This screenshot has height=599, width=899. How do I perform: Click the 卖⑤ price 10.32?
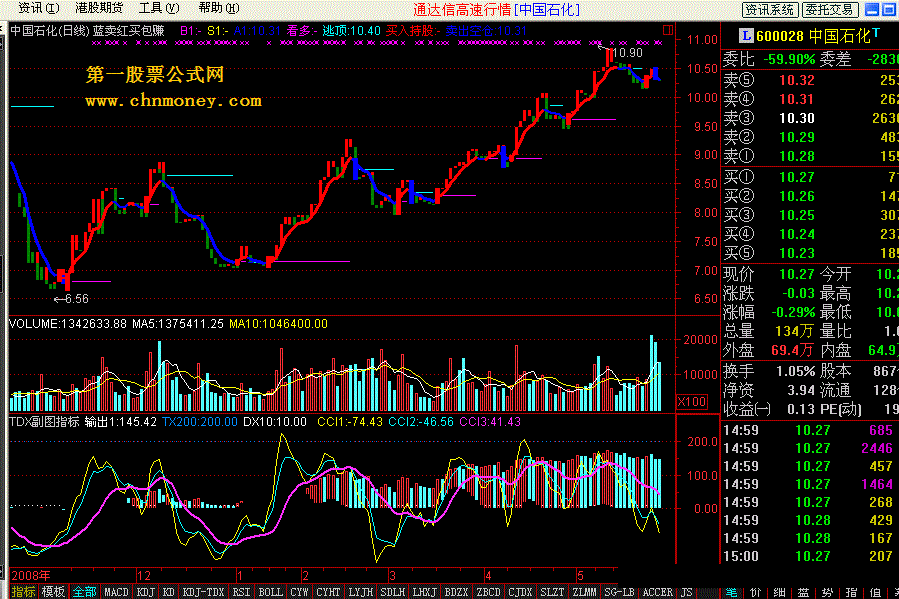[796, 80]
